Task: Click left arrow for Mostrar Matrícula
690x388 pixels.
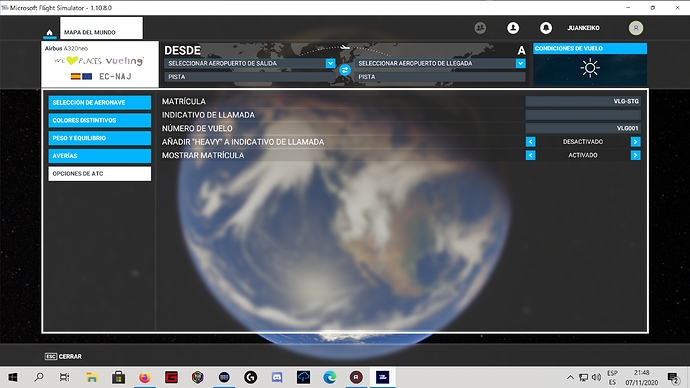Action: tap(531, 155)
